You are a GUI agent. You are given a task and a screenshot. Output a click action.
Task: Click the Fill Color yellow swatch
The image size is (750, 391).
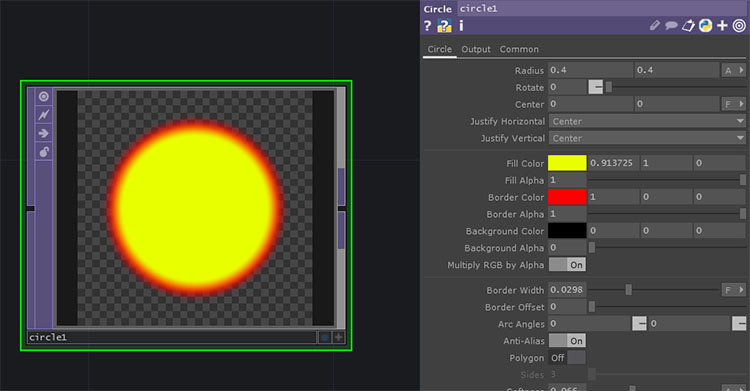(x=567, y=163)
